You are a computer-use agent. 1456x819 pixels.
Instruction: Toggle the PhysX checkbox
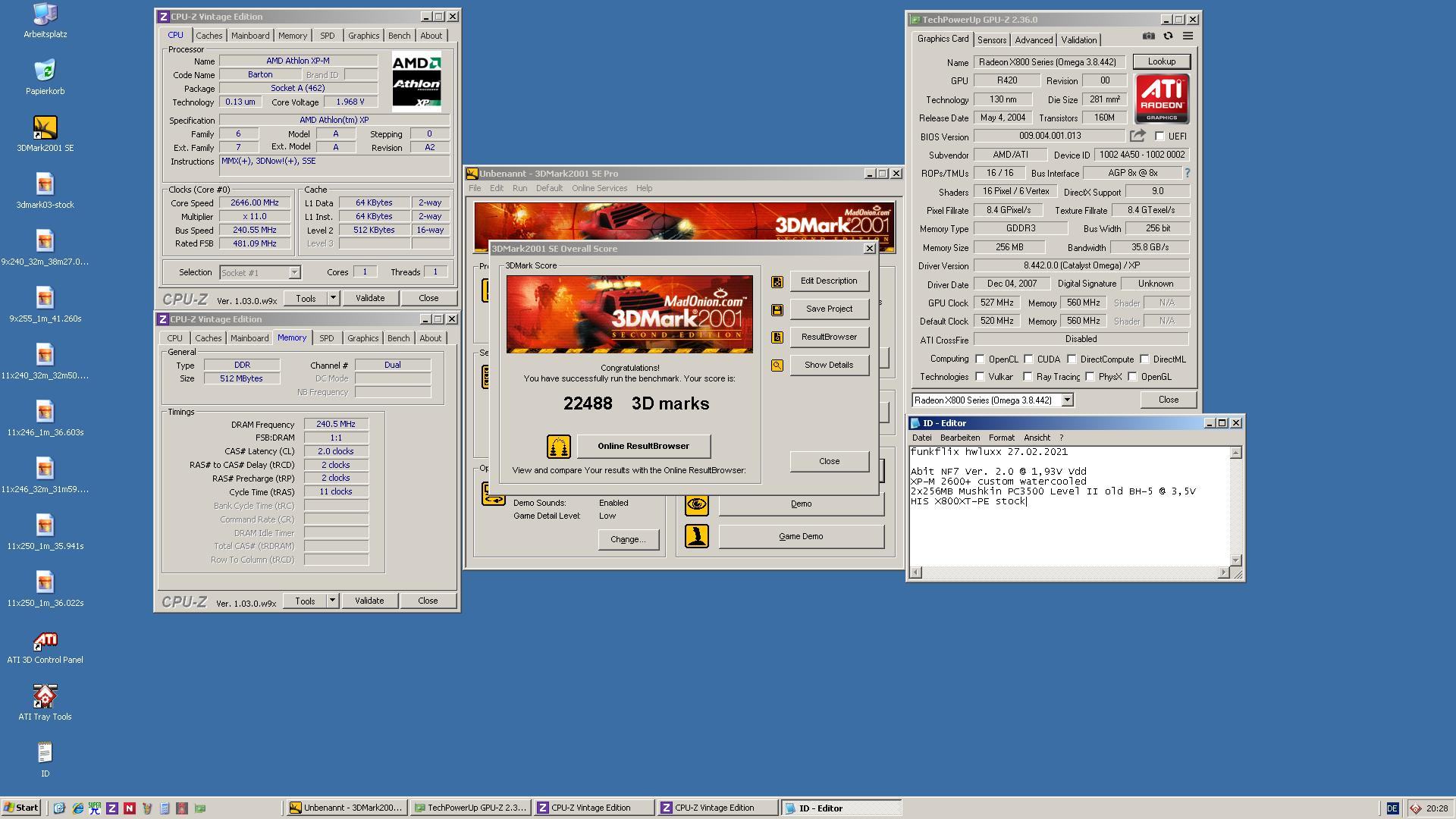pyautogui.click(x=1090, y=377)
